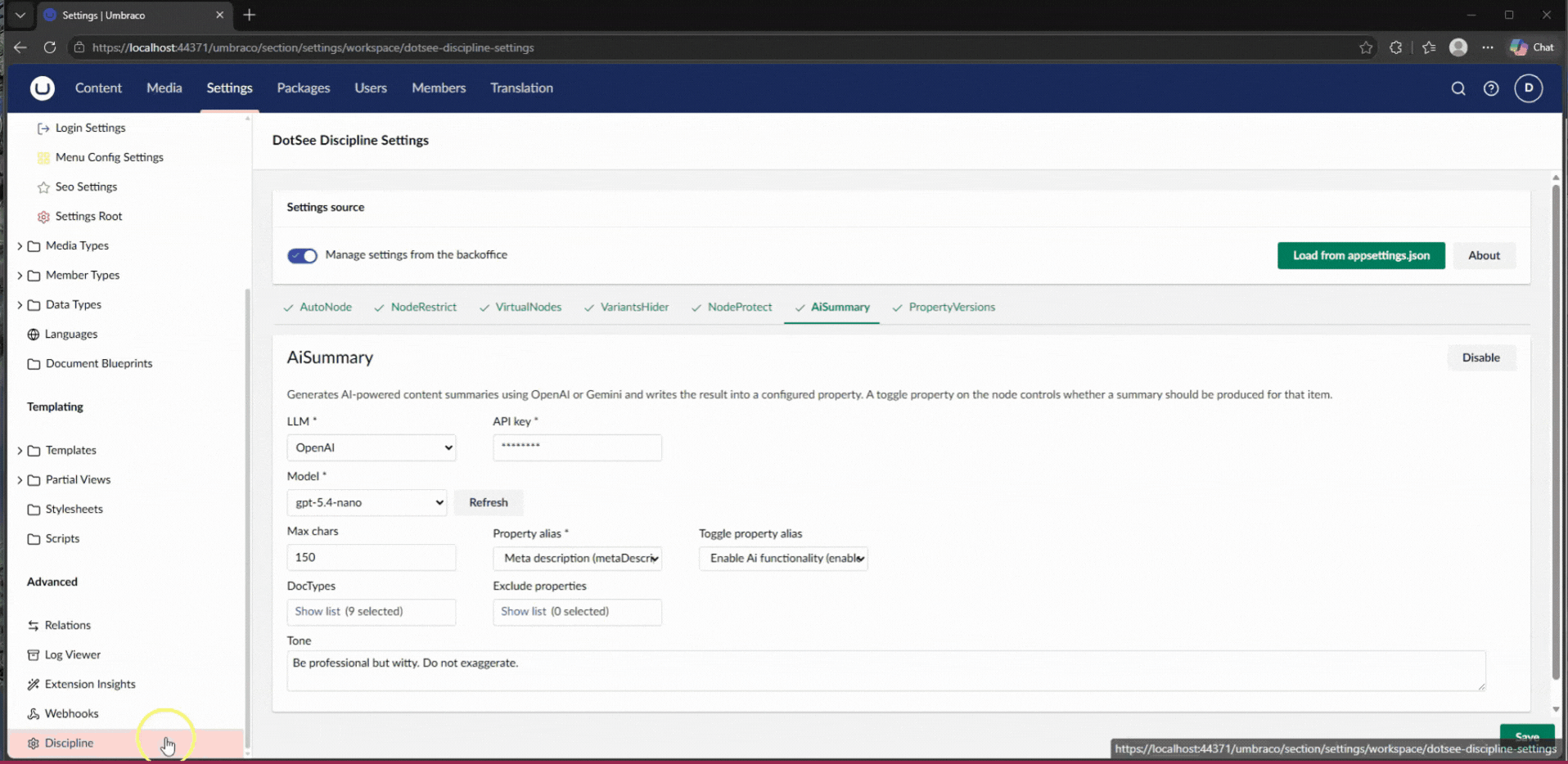Image resolution: width=1568 pixels, height=764 pixels.
Task: Click the Save button
Action: pyautogui.click(x=1527, y=736)
